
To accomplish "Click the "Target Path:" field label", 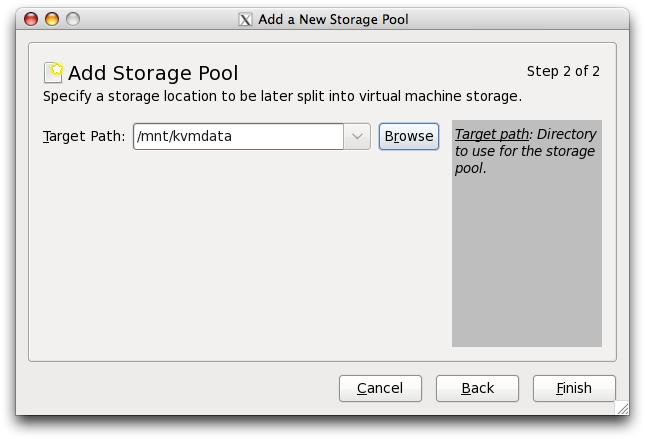I will point(84,136).
